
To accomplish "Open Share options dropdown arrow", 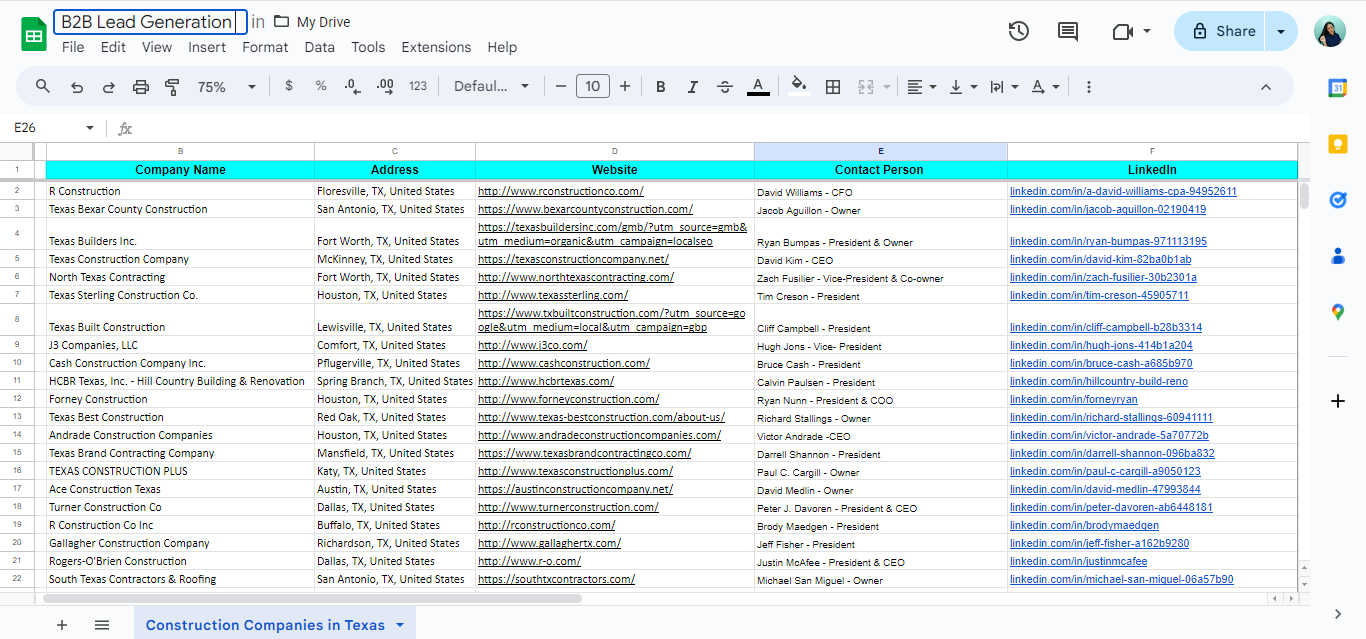I will click(x=1281, y=31).
